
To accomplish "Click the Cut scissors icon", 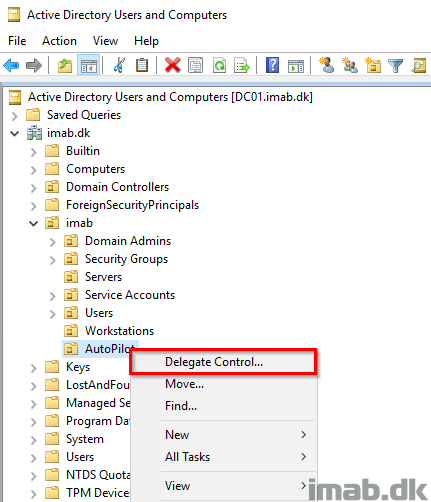I will [x=119, y=65].
